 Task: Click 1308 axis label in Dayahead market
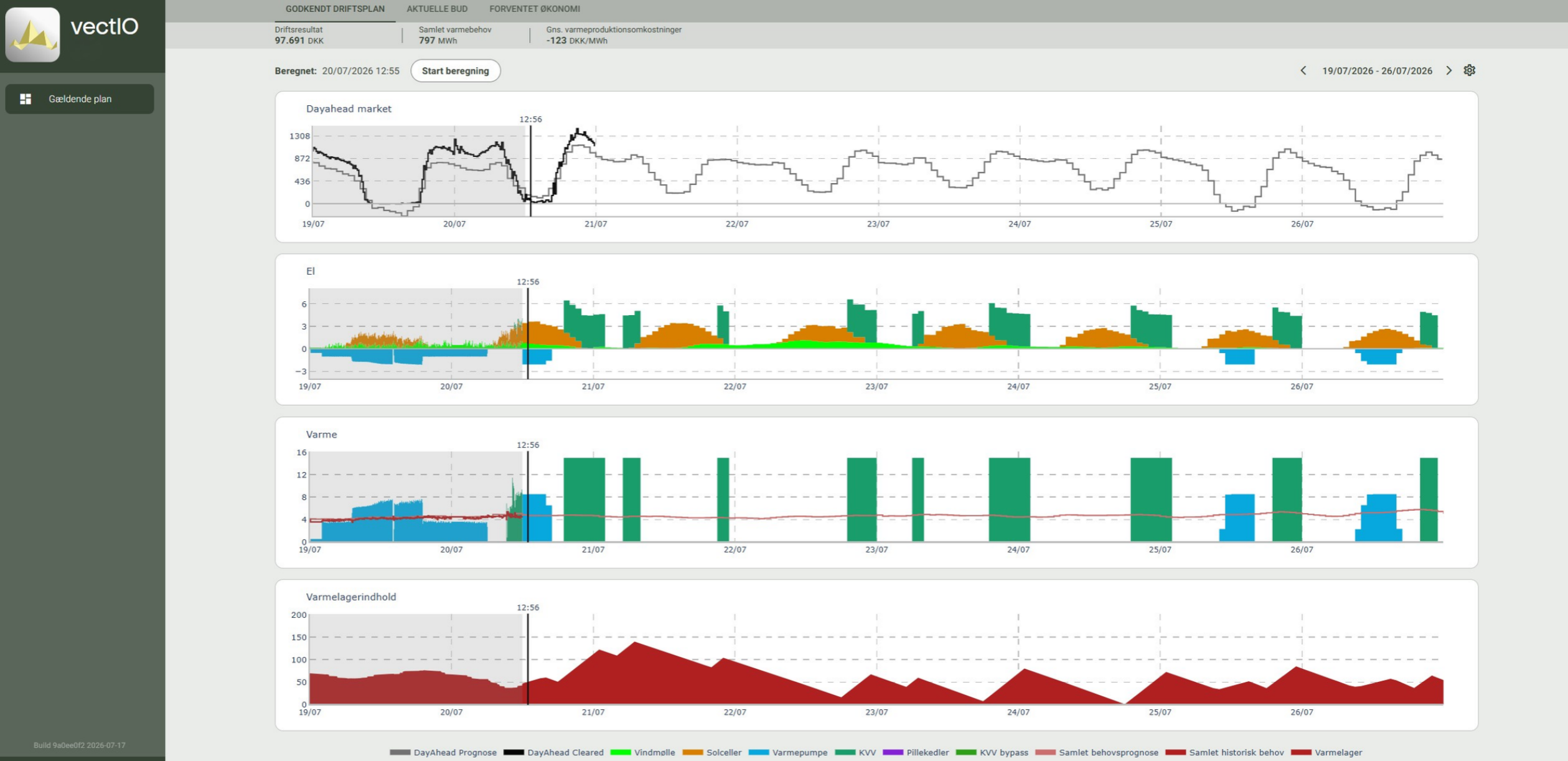[x=299, y=136]
